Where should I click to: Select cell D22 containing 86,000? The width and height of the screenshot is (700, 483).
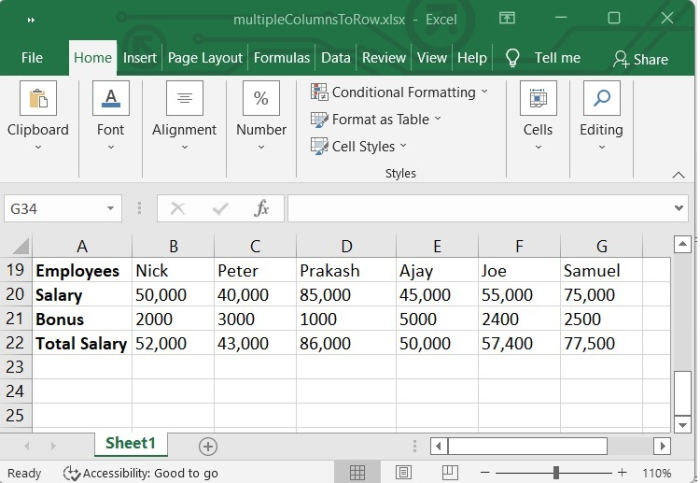345,343
